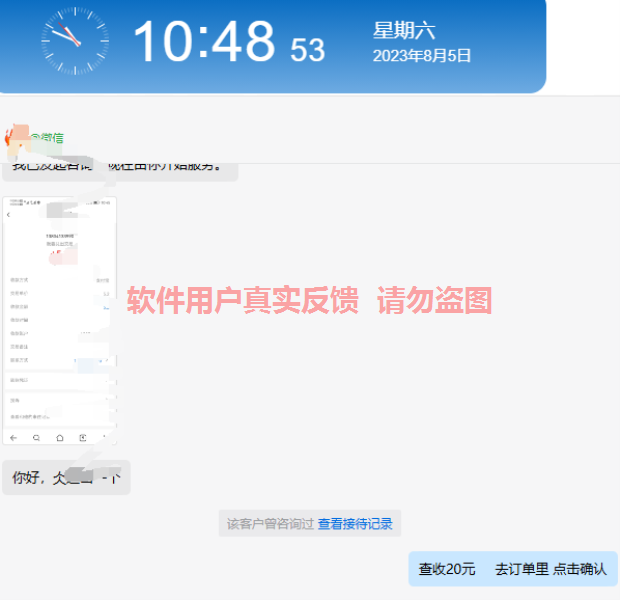Click the digital time 10:48

[204, 42]
